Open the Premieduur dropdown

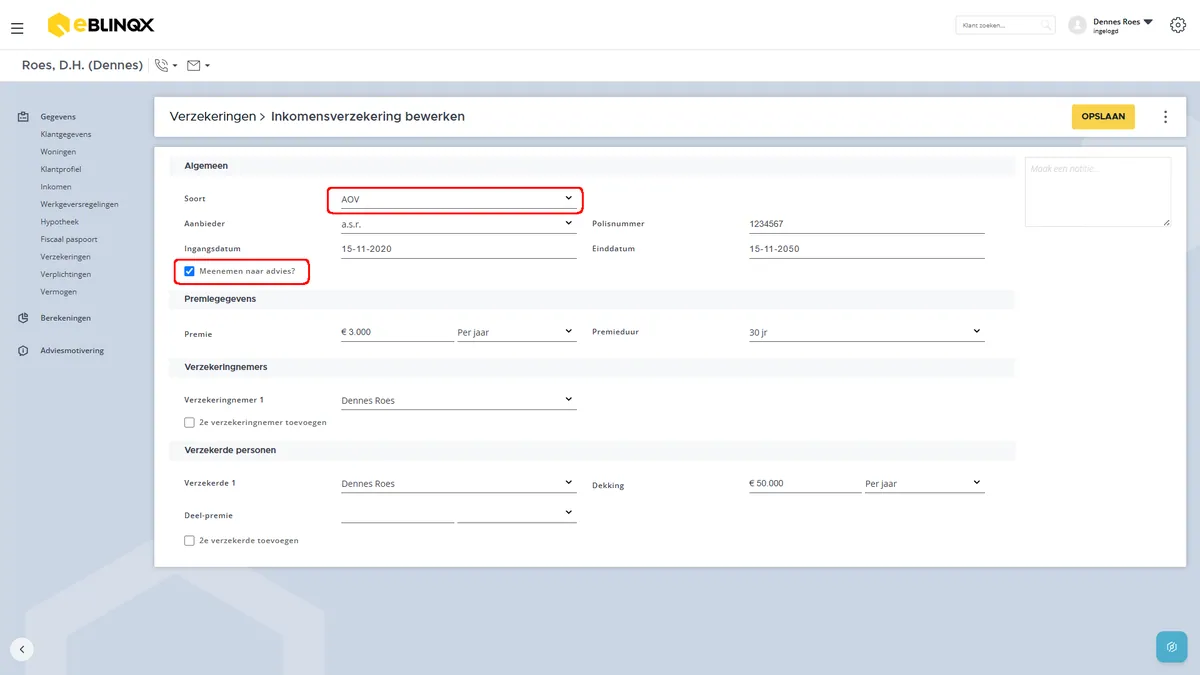(x=866, y=332)
